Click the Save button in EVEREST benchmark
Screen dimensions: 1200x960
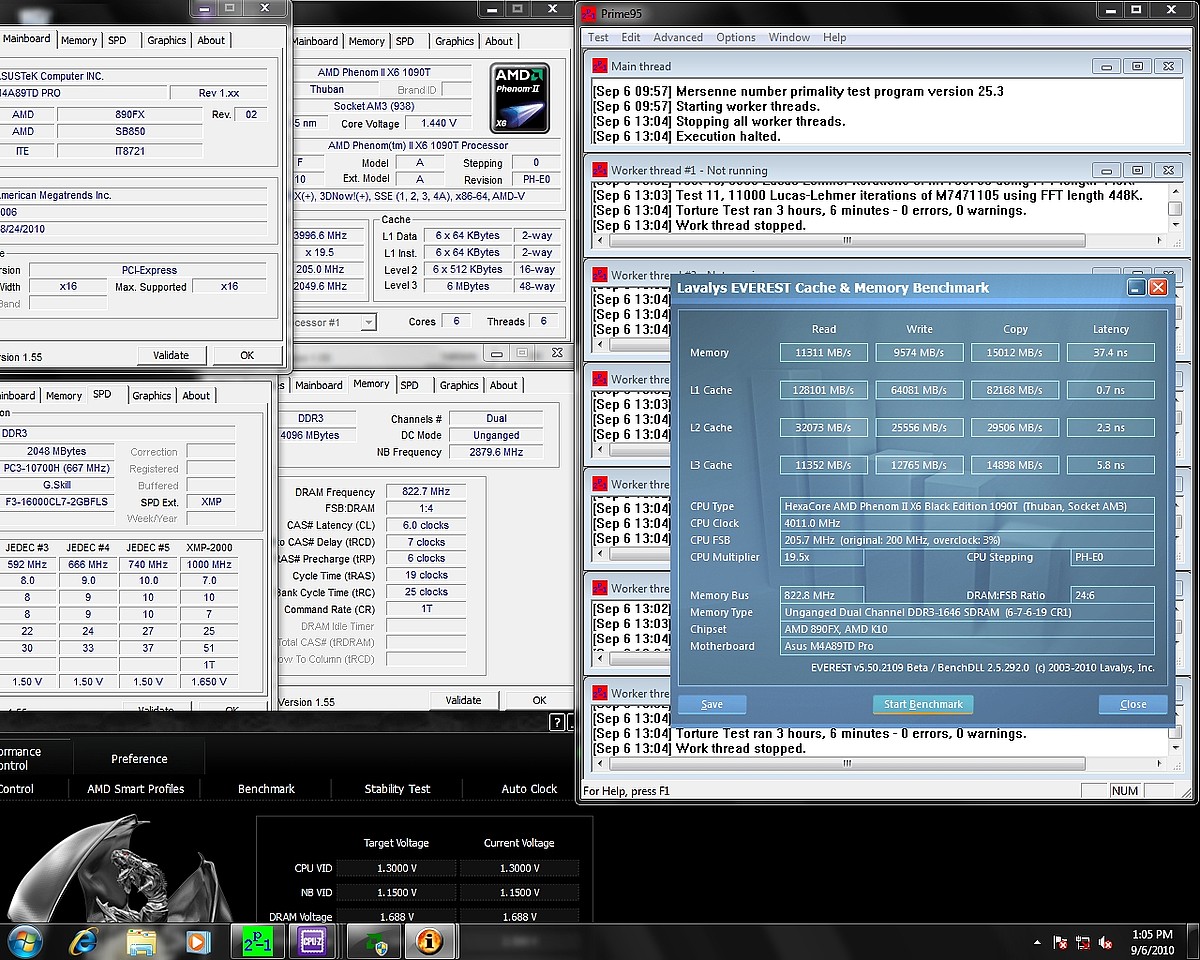point(712,705)
